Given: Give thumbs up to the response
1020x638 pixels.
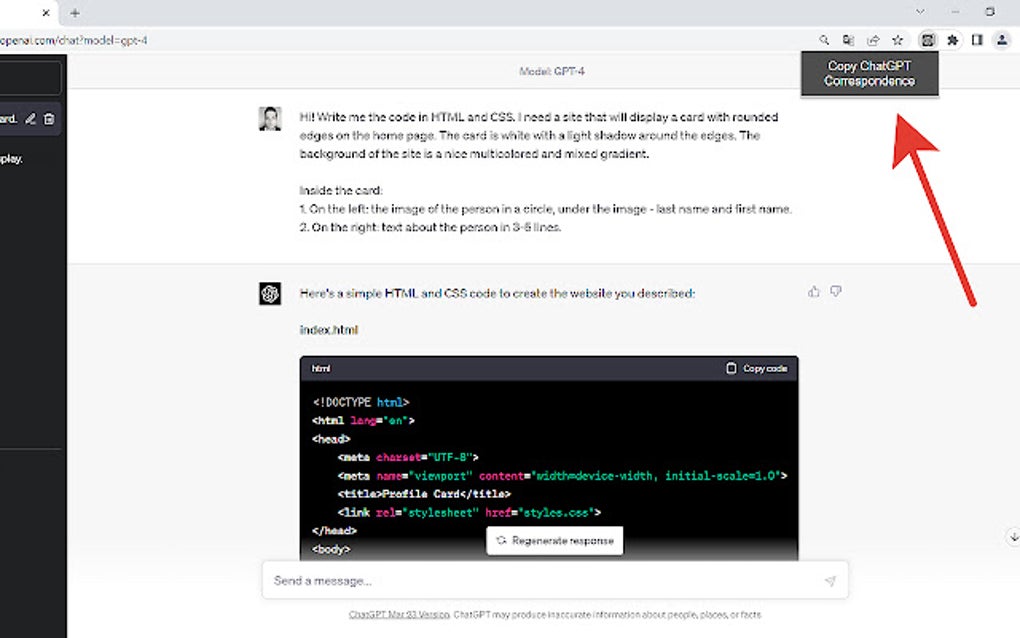Looking at the screenshot, I should tap(814, 291).
